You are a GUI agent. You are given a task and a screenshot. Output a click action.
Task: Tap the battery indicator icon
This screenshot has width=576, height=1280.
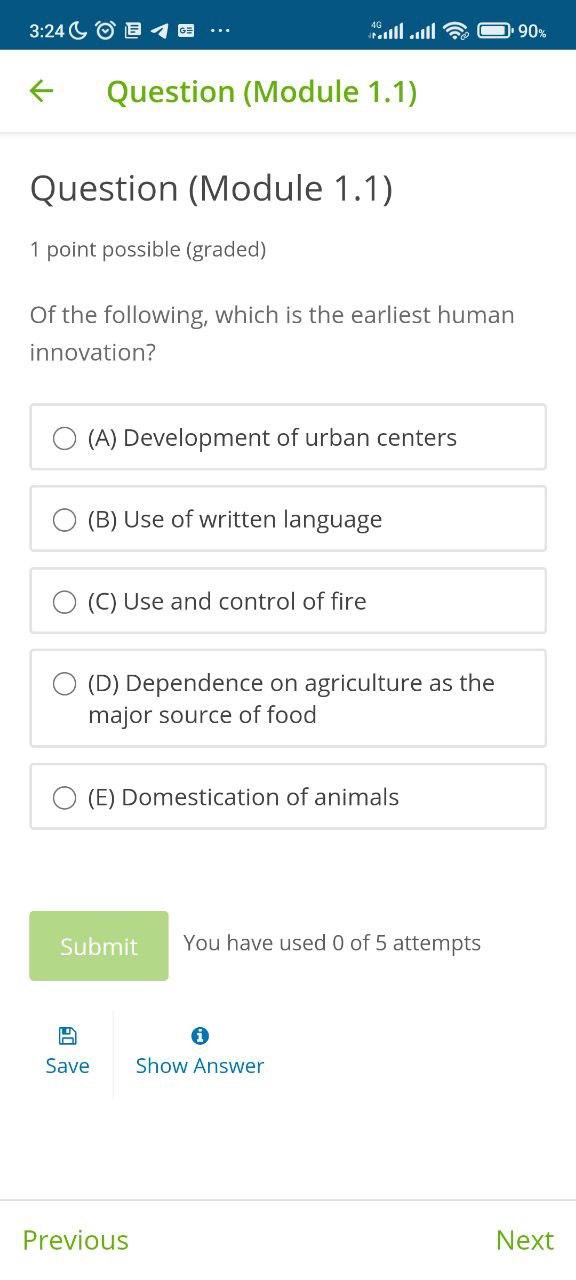495,31
